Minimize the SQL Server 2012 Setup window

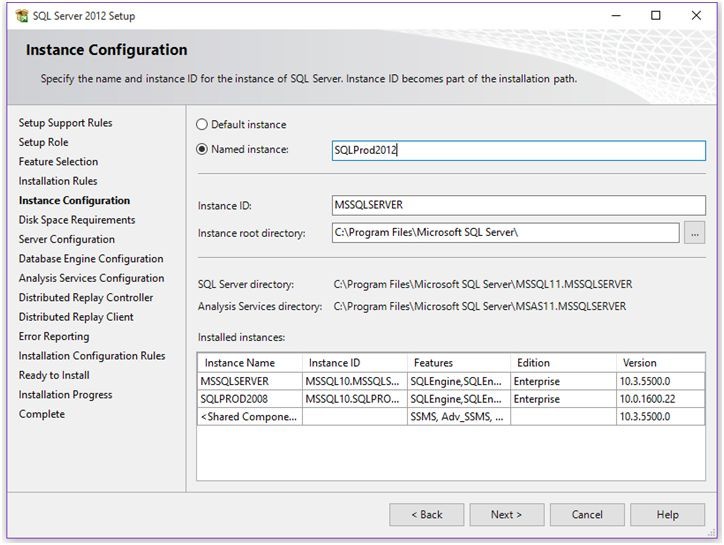(x=616, y=16)
